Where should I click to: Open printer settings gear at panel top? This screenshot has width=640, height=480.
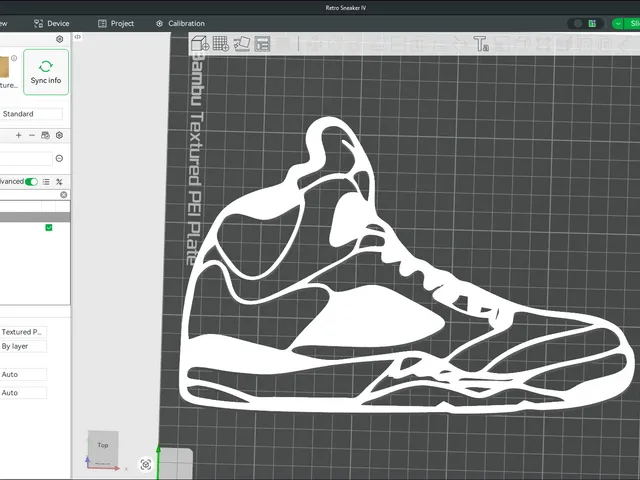pos(60,39)
